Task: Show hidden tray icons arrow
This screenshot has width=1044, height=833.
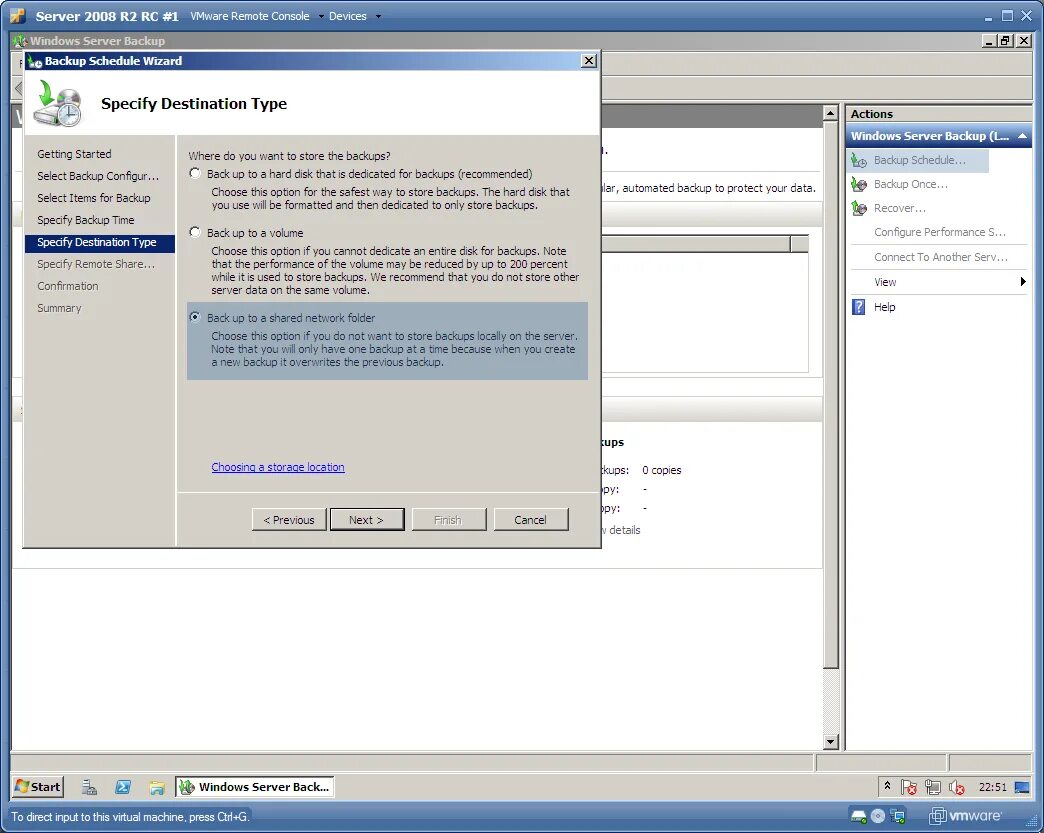Action: pos(888,786)
